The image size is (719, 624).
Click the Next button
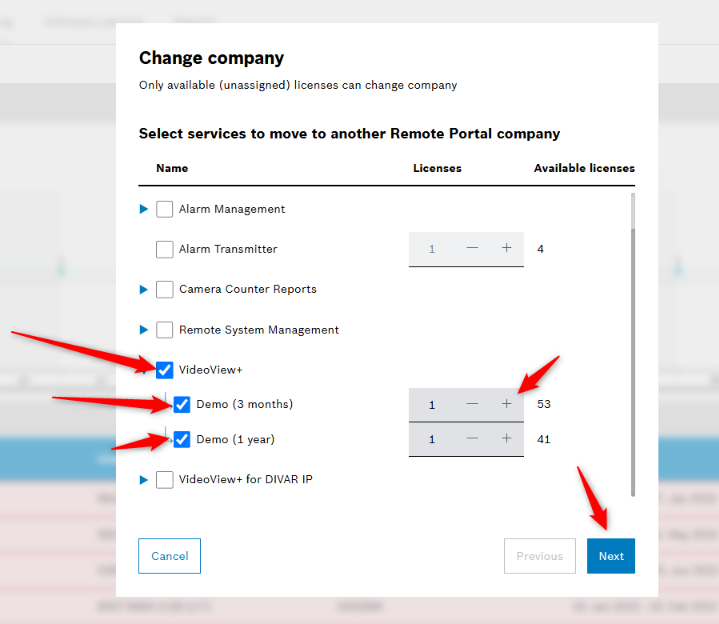pos(610,556)
